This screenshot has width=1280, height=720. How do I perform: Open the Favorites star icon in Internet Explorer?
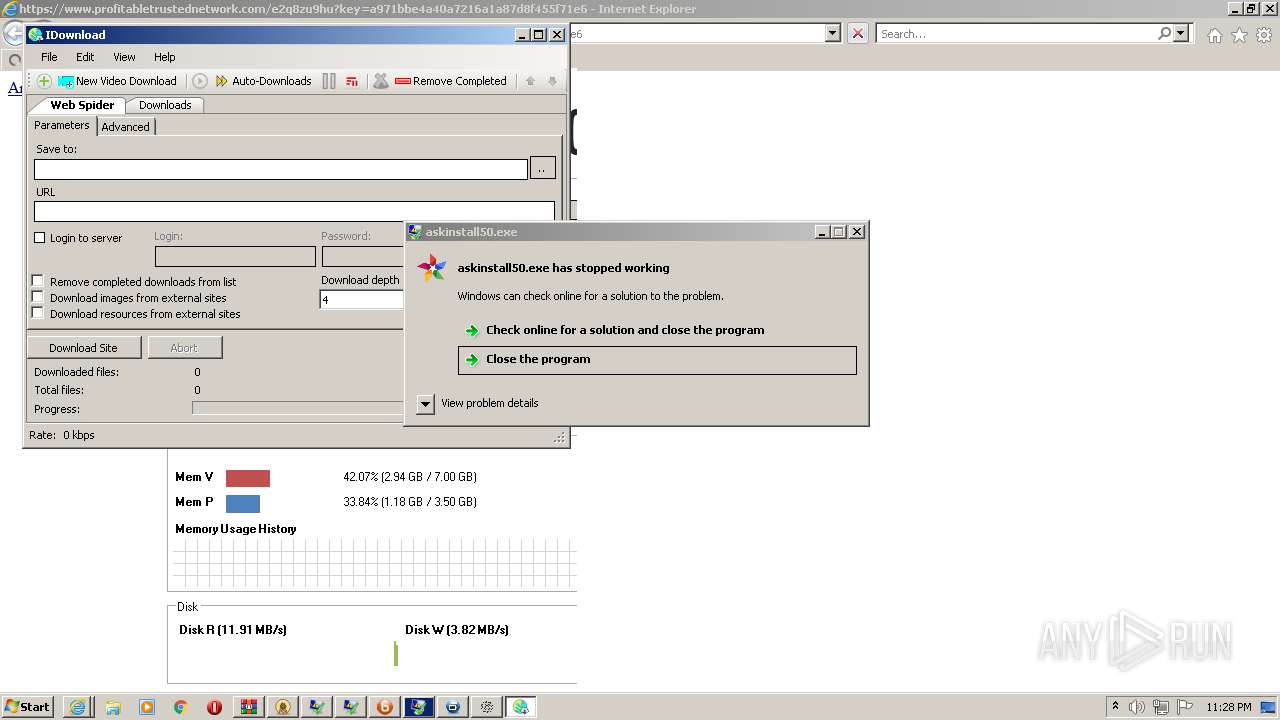point(1239,35)
